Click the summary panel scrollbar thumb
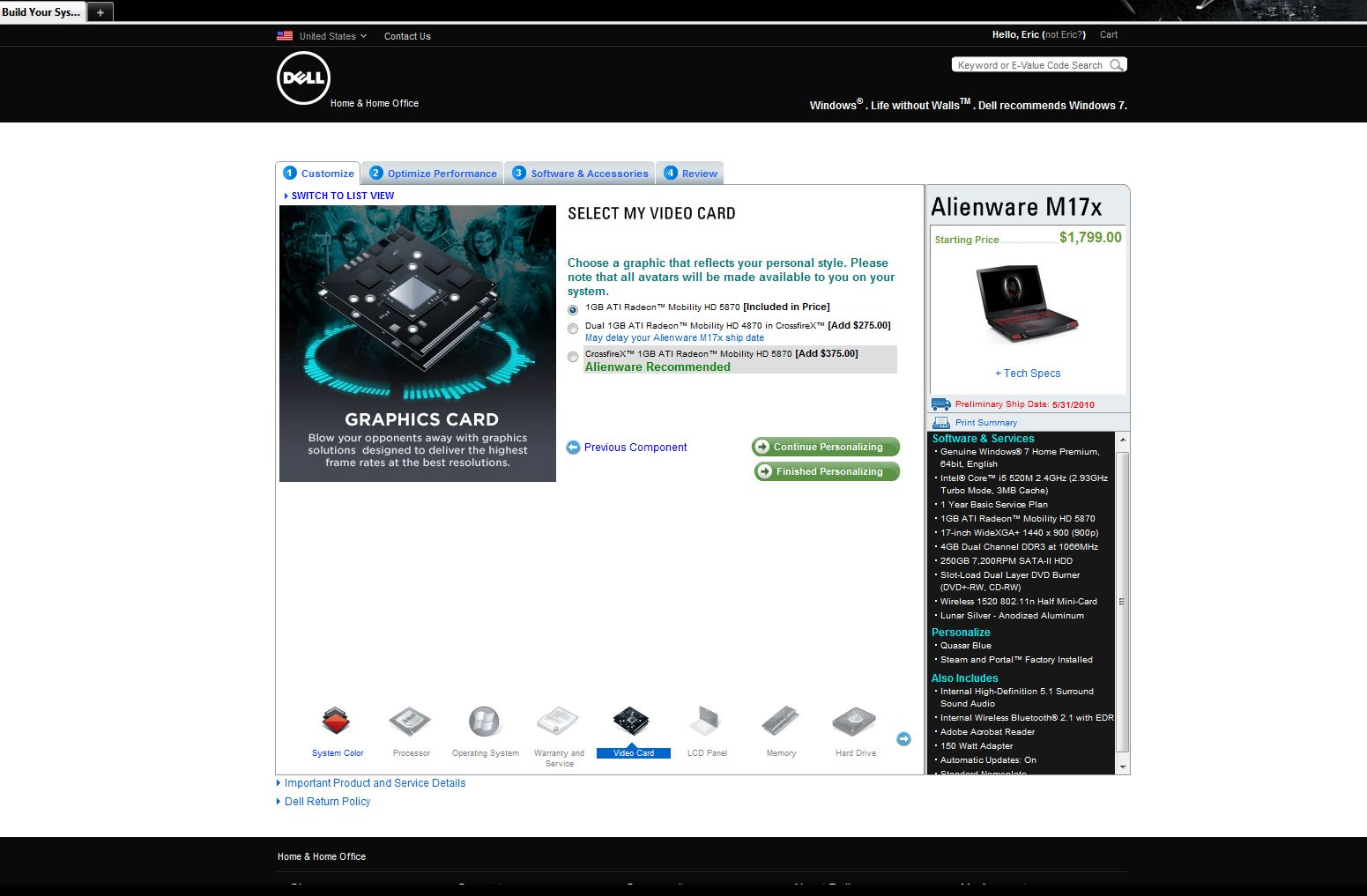 1123,602
